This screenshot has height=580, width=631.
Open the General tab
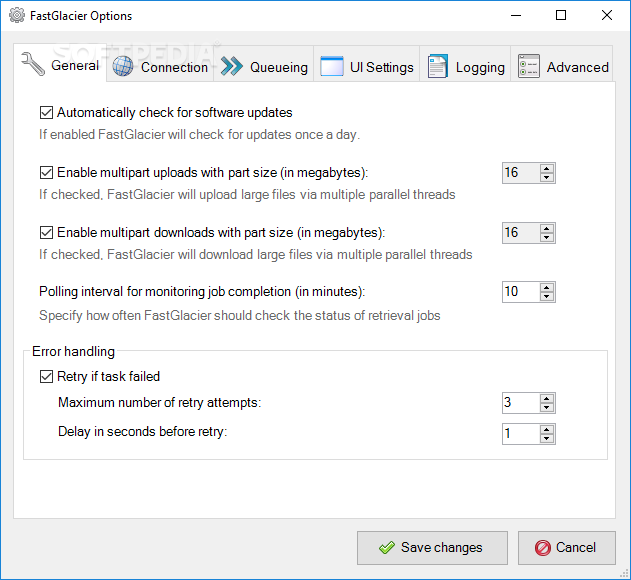pyautogui.click(x=60, y=63)
